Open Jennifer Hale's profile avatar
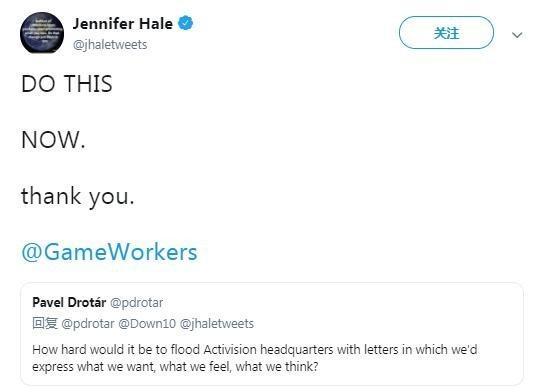This screenshot has height=392, width=544. click(42, 33)
